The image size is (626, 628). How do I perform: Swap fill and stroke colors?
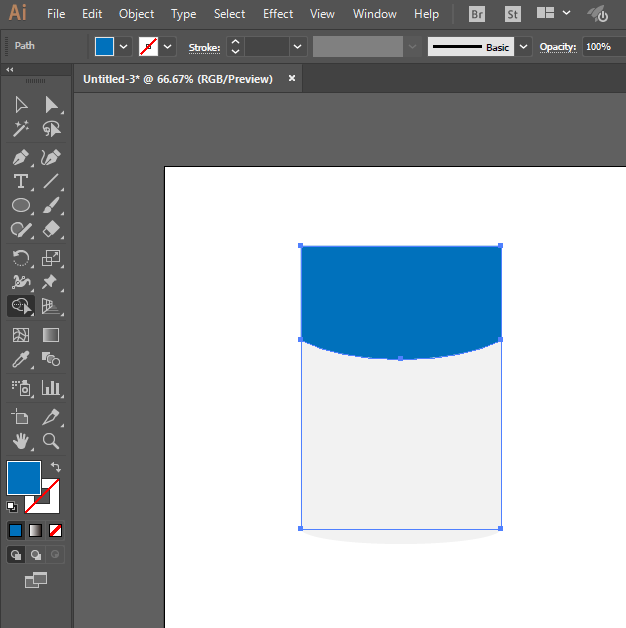click(x=56, y=467)
